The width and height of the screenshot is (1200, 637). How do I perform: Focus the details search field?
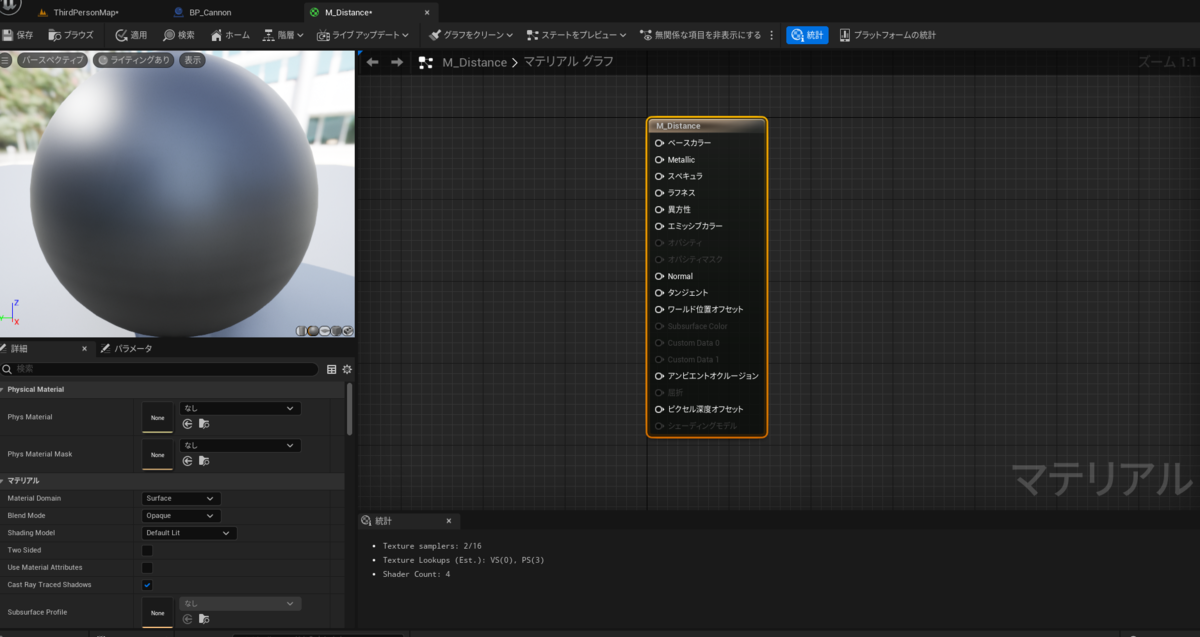coord(161,369)
